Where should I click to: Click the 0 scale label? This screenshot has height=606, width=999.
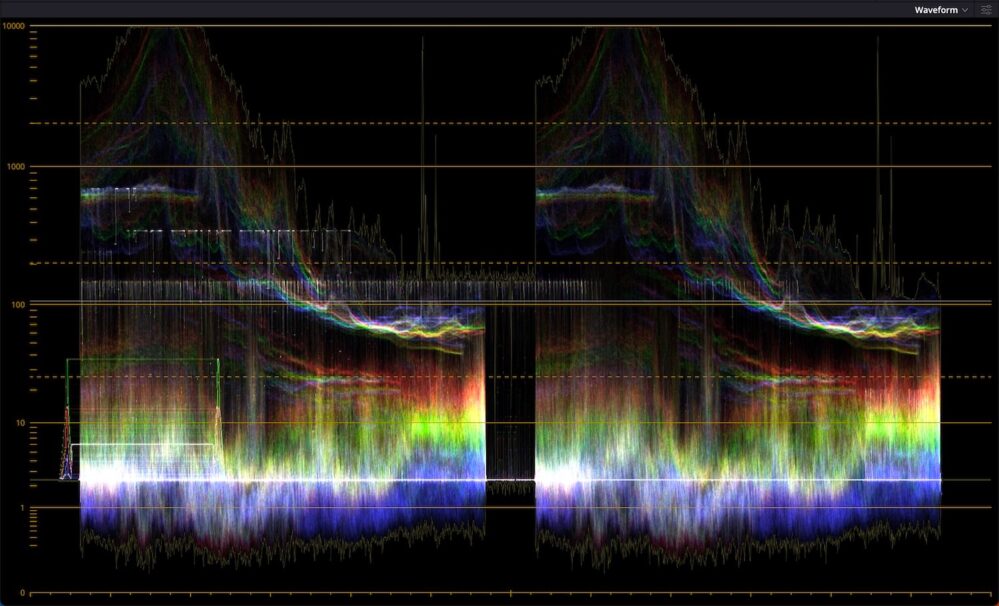tap(22, 593)
